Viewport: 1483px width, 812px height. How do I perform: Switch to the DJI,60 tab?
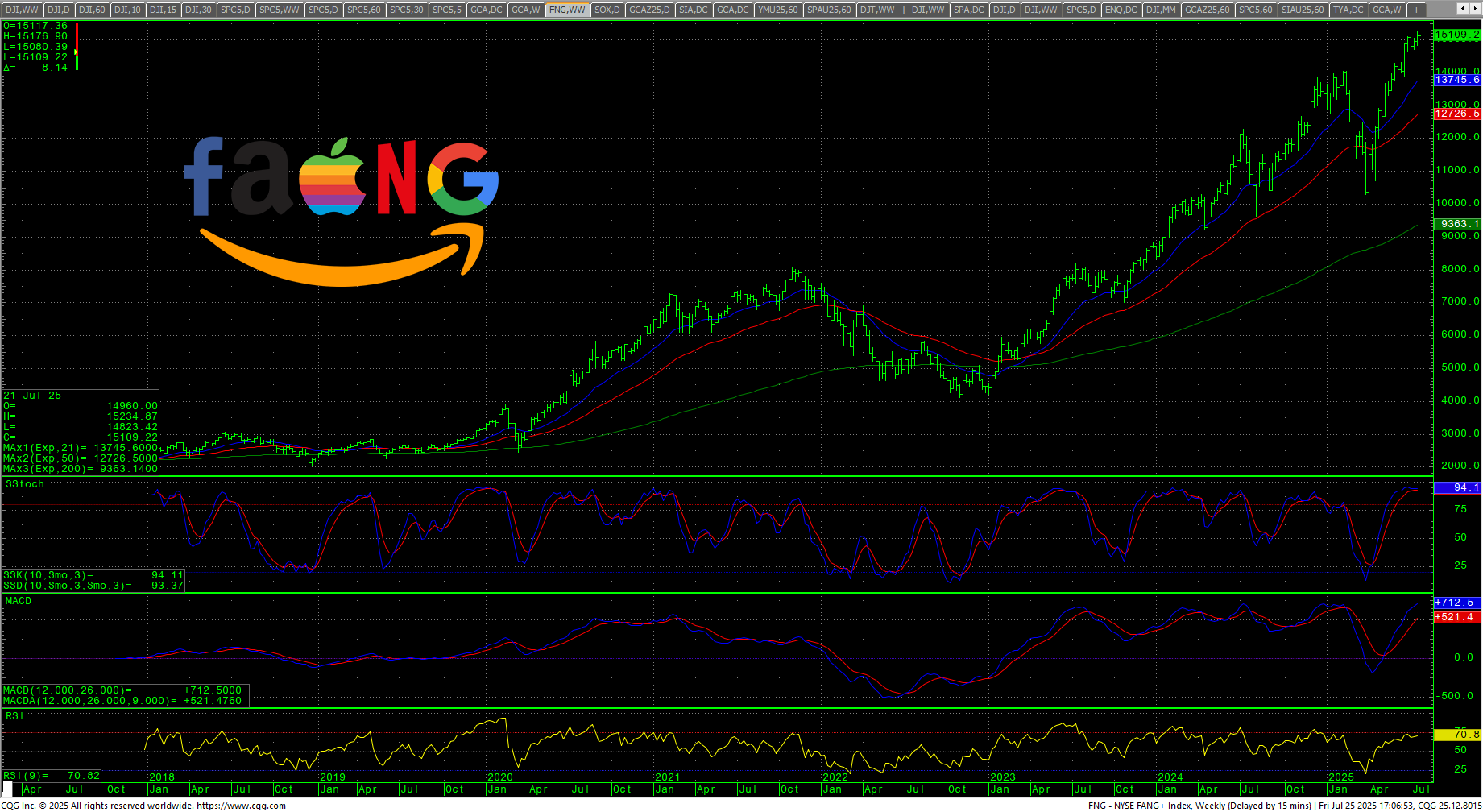coord(92,10)
